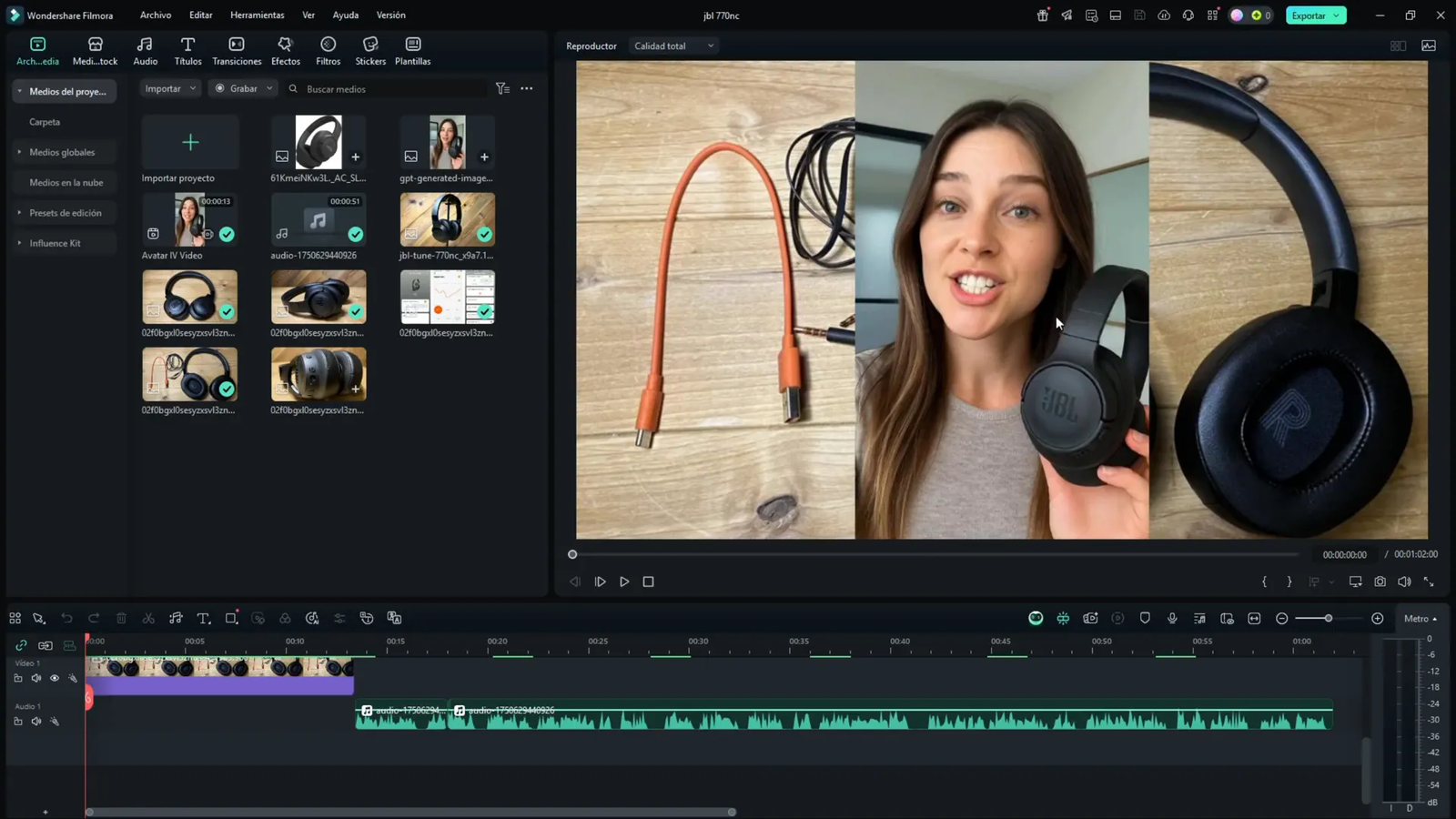Select the Split tool (scissors) in timeline toolbar

pos(148,618)
